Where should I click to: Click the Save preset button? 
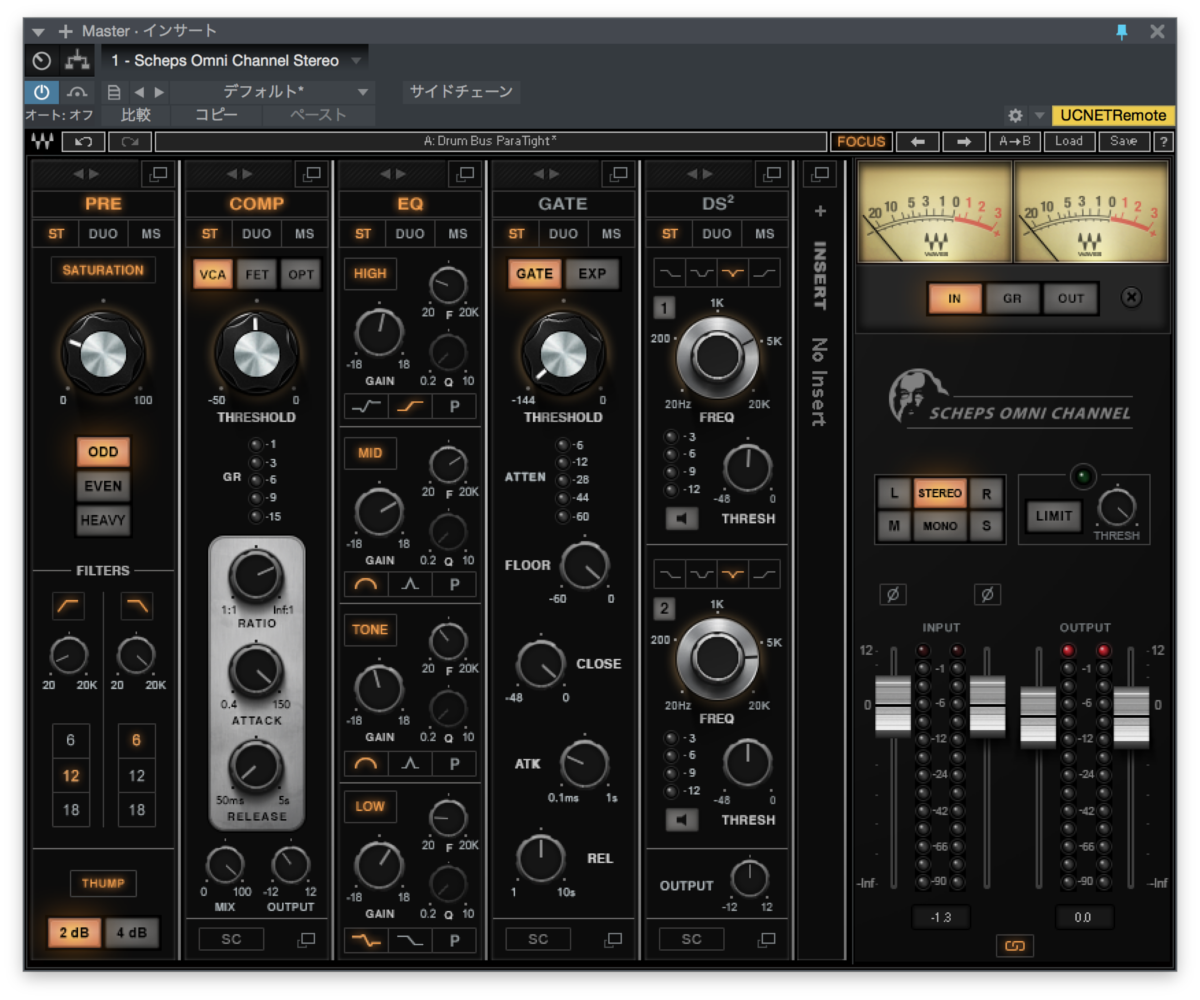click(x=1123, y=142)
